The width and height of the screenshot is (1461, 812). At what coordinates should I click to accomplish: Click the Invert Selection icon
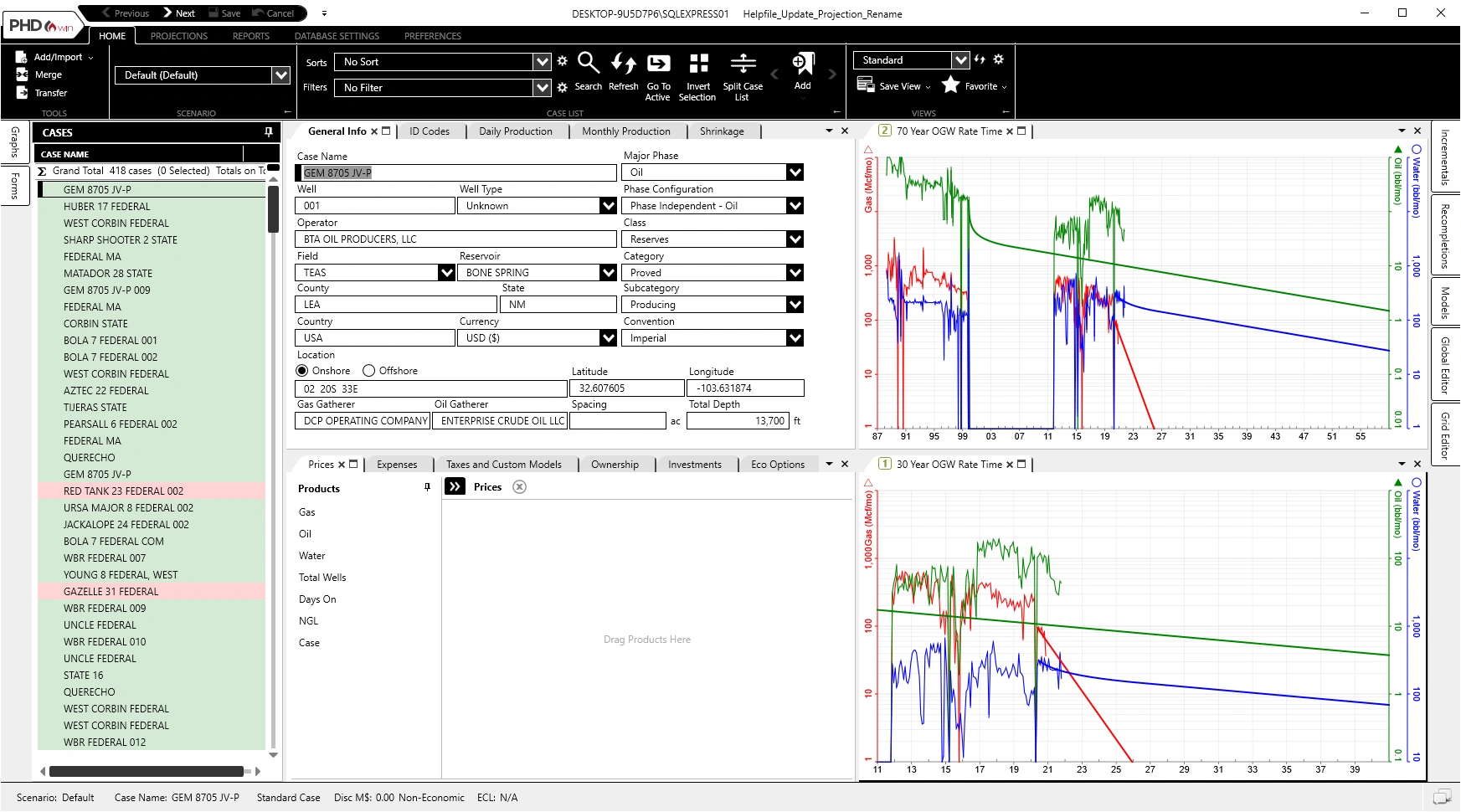(x=697, y=64)
